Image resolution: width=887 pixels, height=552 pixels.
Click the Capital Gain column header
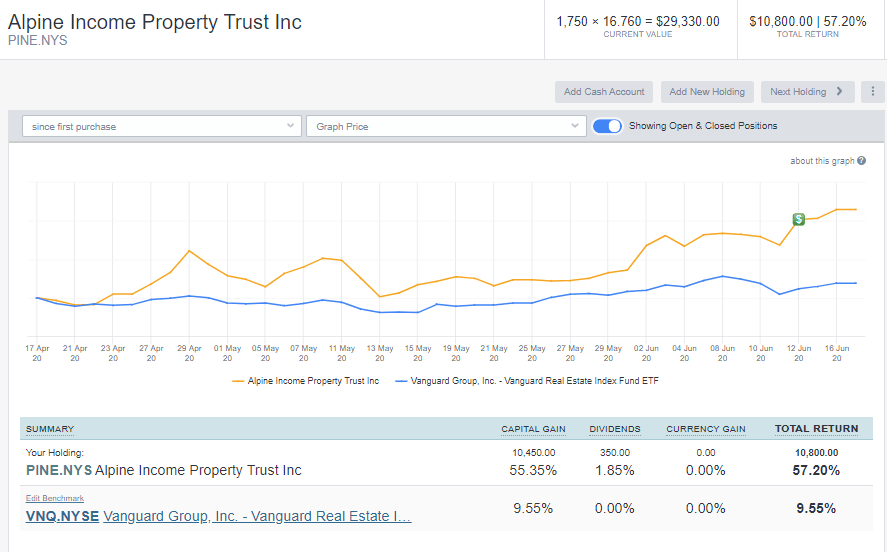point(533,429)
